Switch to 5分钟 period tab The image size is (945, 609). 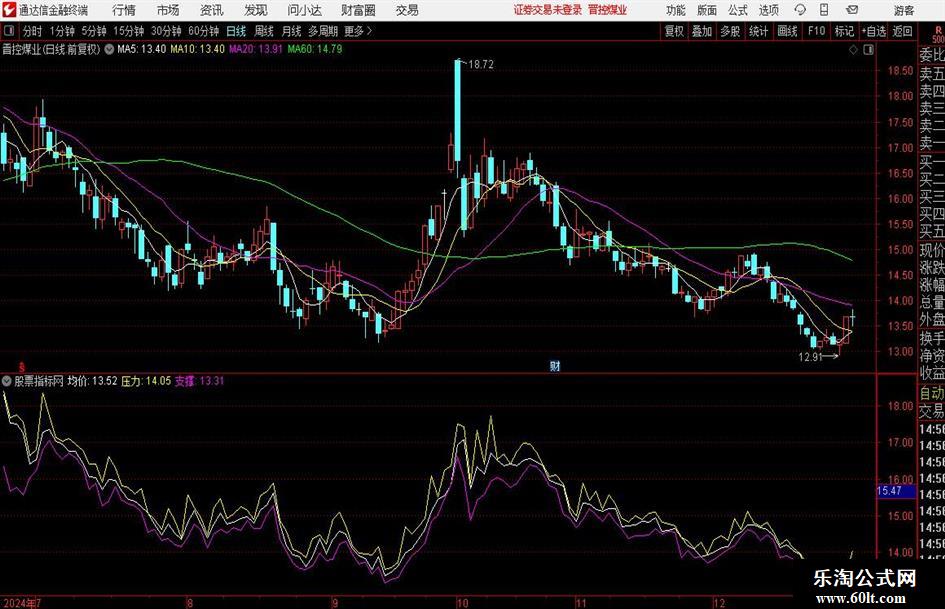pos(93,31)
